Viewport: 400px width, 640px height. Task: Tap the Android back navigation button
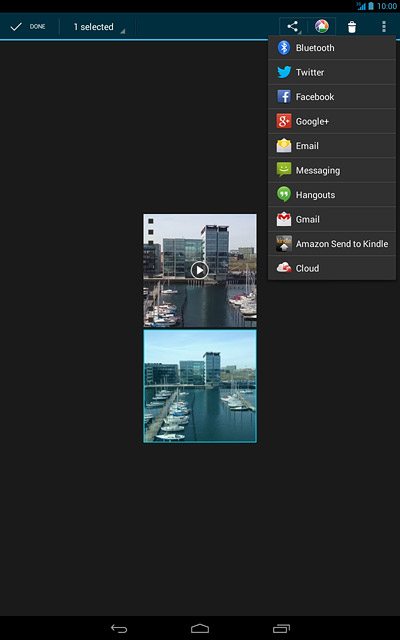coord(119,629)
